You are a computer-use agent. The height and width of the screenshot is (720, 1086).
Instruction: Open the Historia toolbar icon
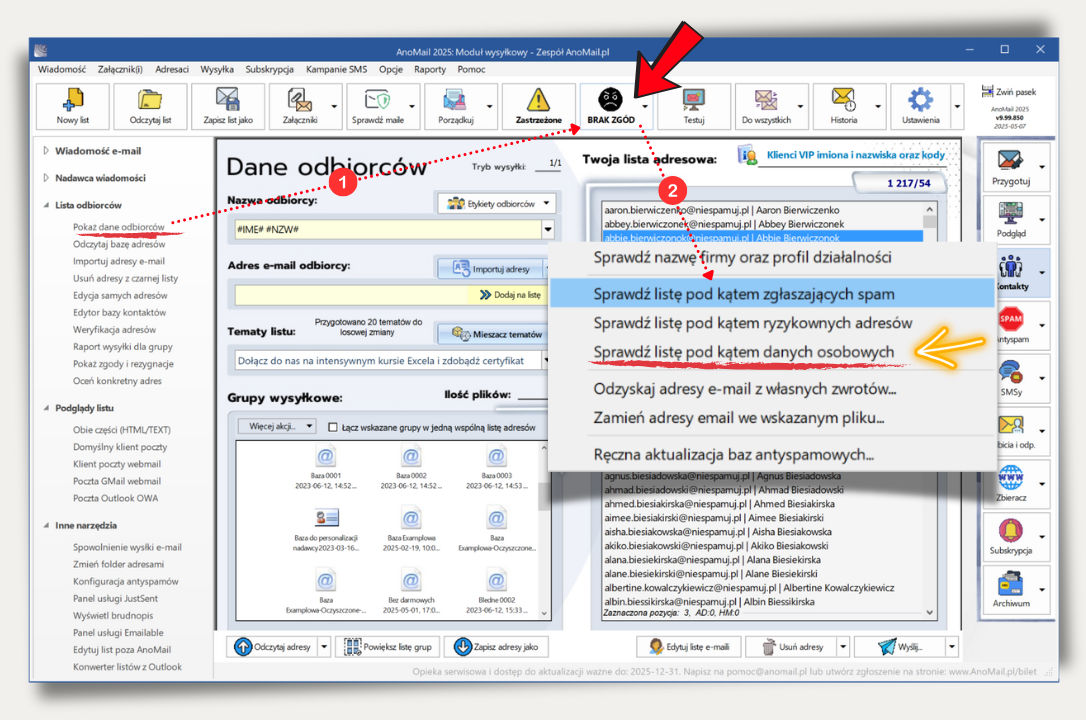click(843, 100)
